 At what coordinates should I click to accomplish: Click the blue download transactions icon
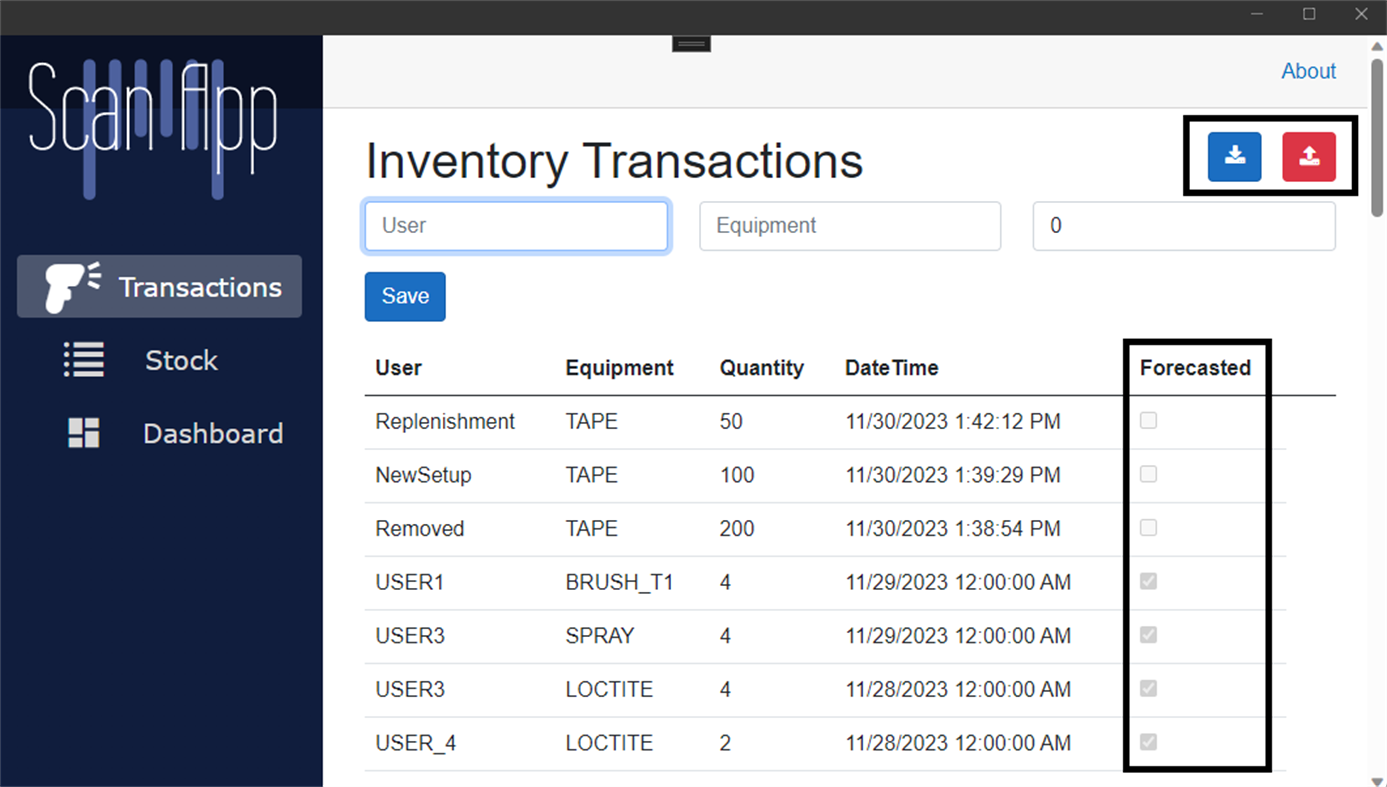click(1234, 157)
